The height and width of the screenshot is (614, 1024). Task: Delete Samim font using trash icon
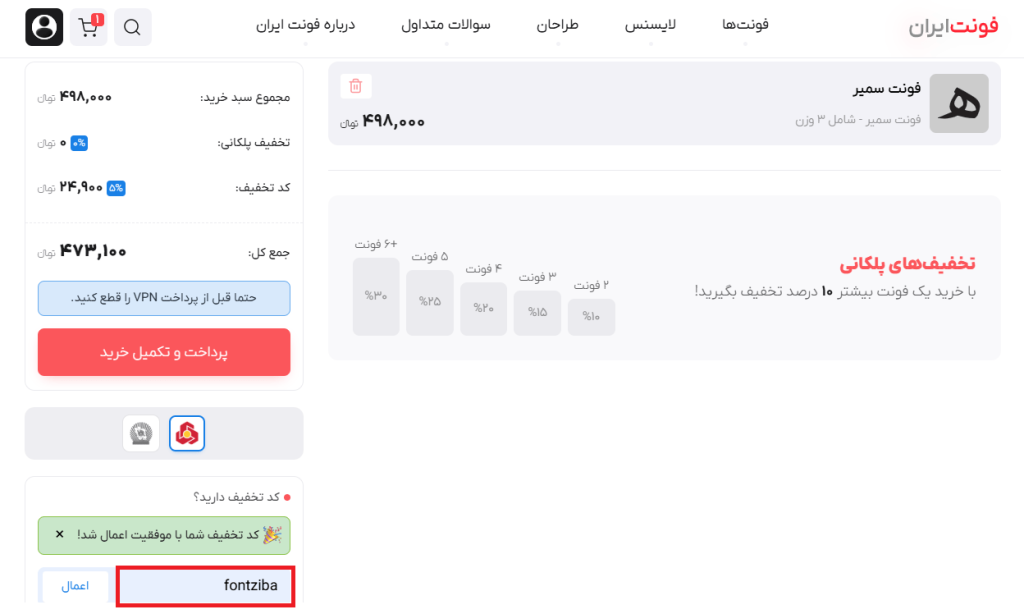pyautogui.click(x=356, y=86)
